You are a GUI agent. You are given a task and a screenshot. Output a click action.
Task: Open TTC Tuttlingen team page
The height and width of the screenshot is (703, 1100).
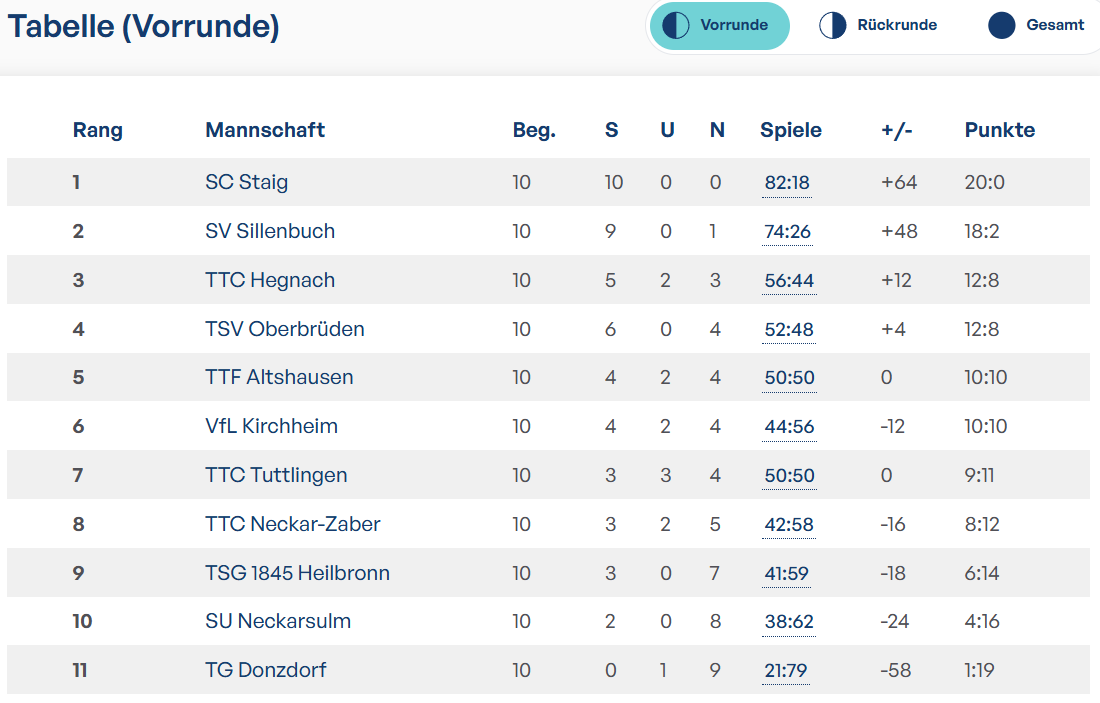(276, 475)
